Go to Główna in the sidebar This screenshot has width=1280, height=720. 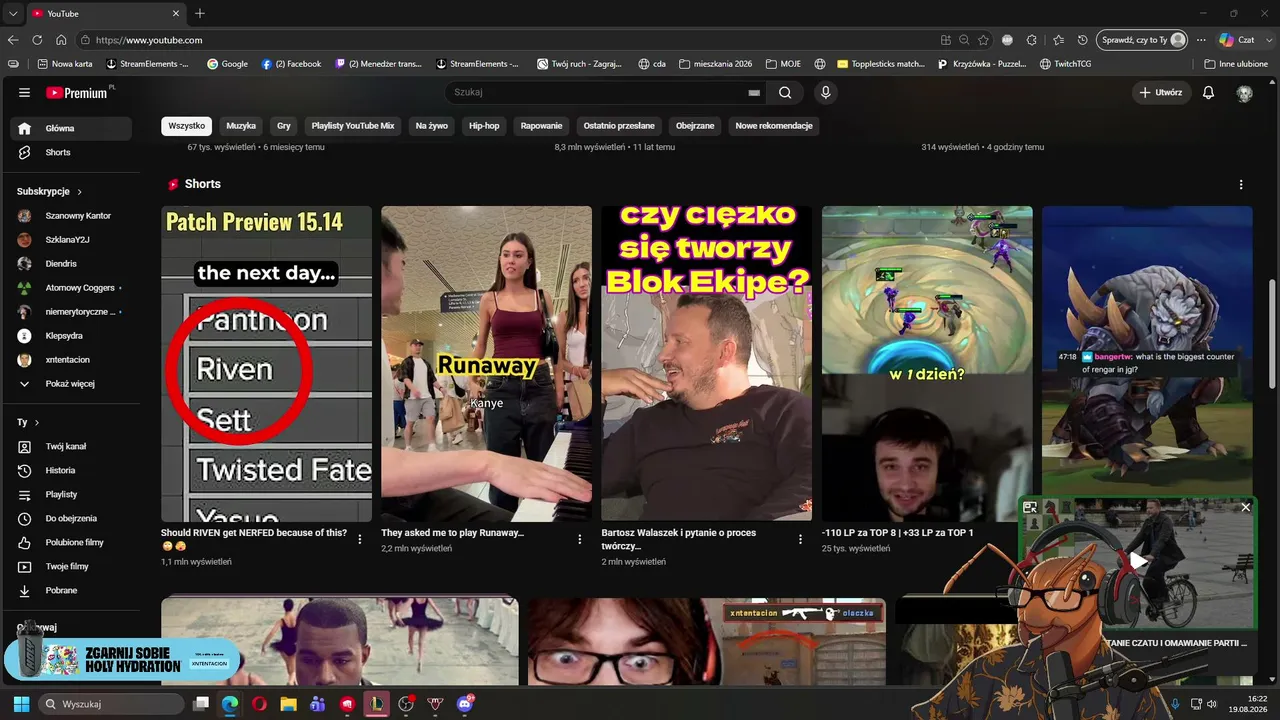[x=71, y=128]
